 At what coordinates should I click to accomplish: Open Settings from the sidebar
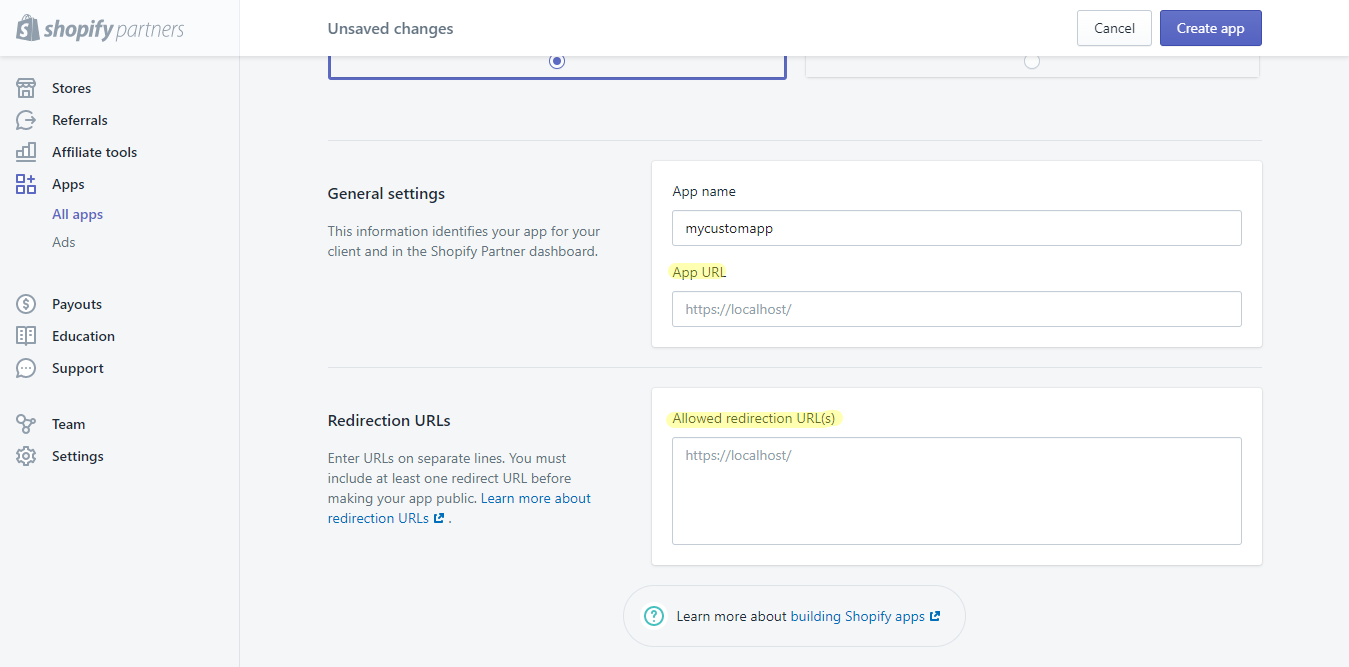click(78, 456)
